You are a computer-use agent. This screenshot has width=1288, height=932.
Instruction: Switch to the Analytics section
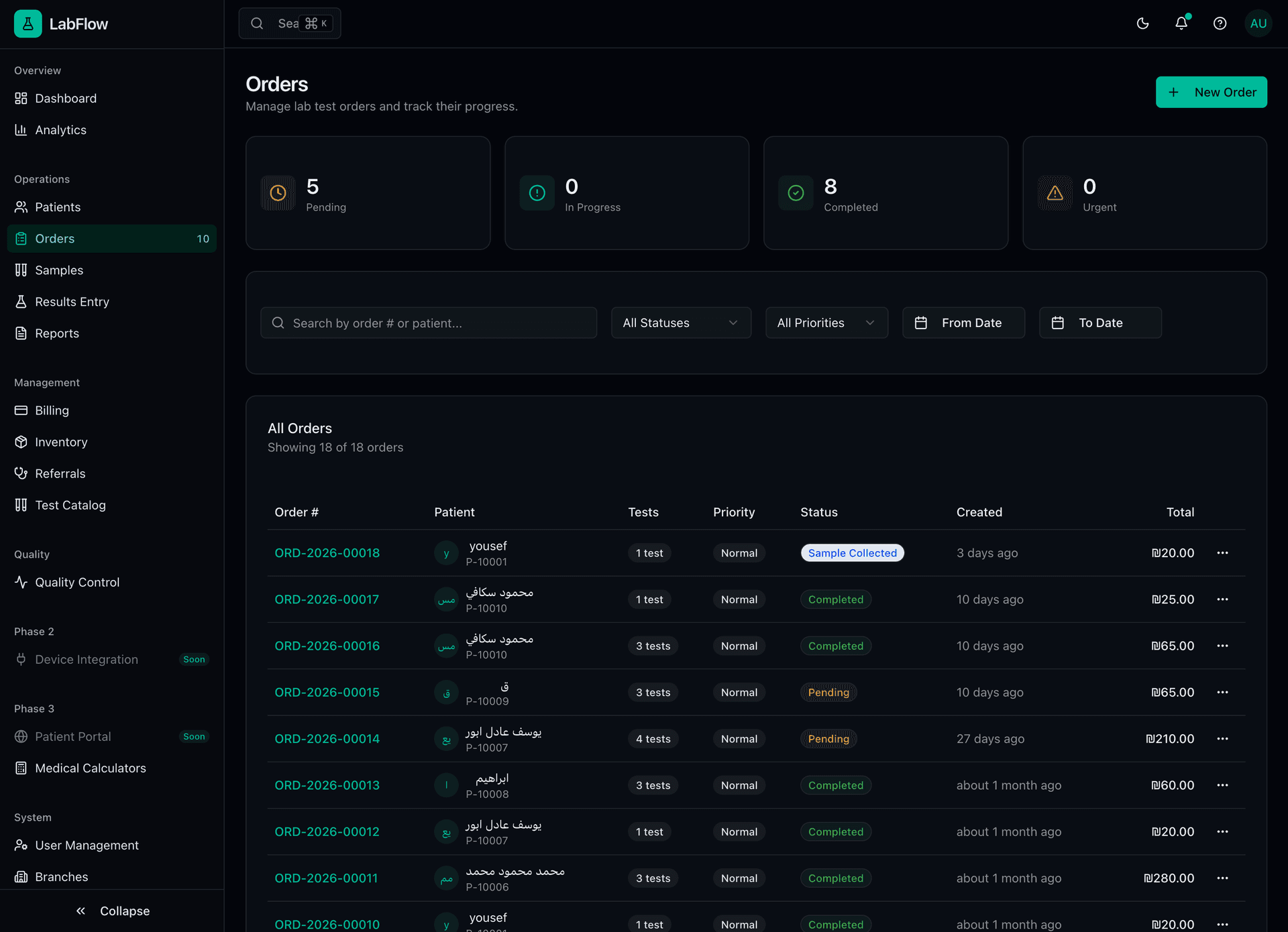point(60,129)
